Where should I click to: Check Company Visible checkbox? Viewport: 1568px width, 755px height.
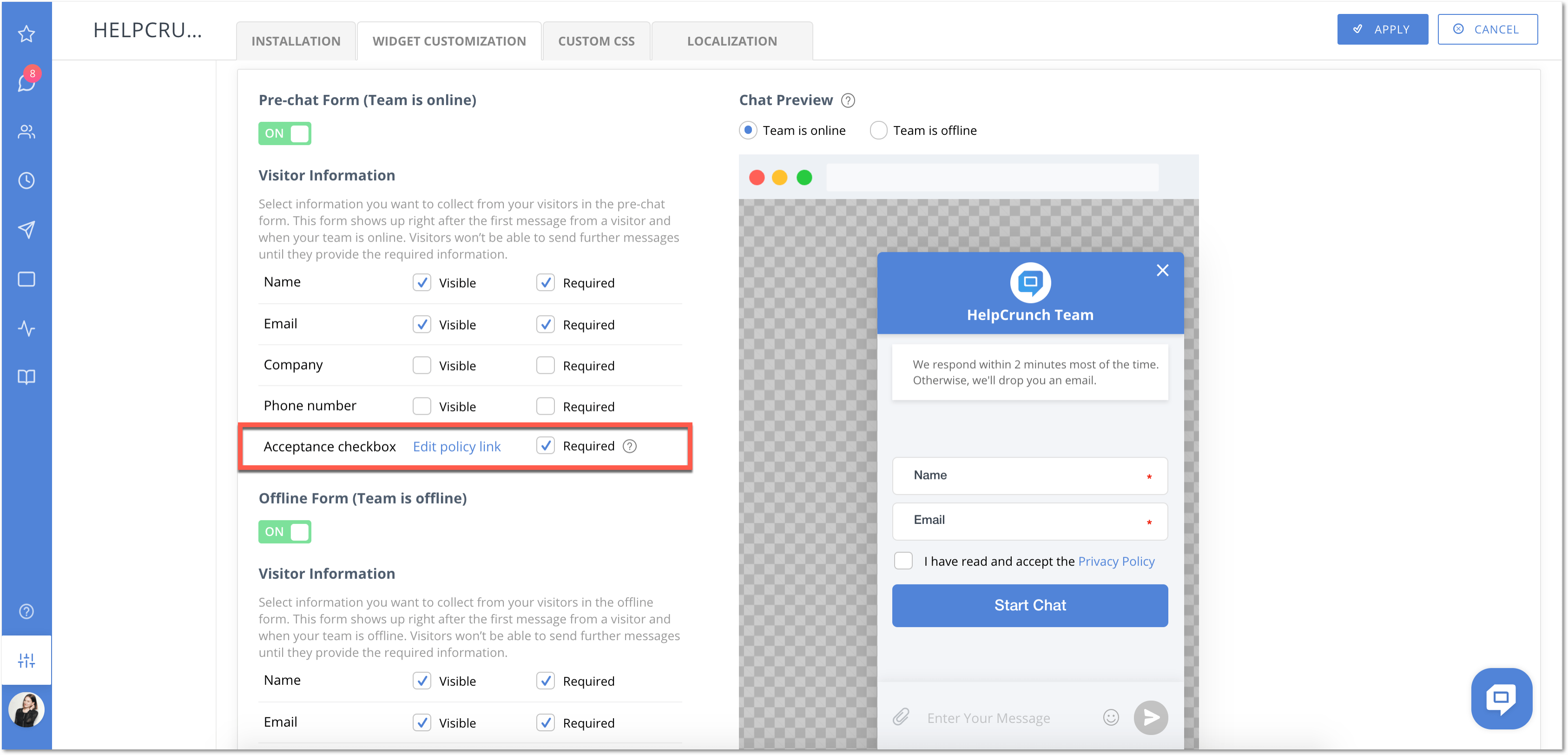422,365
